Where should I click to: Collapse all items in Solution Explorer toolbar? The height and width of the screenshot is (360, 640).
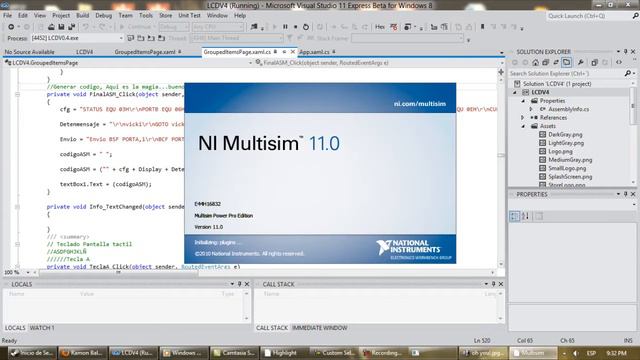pos(545,62)
